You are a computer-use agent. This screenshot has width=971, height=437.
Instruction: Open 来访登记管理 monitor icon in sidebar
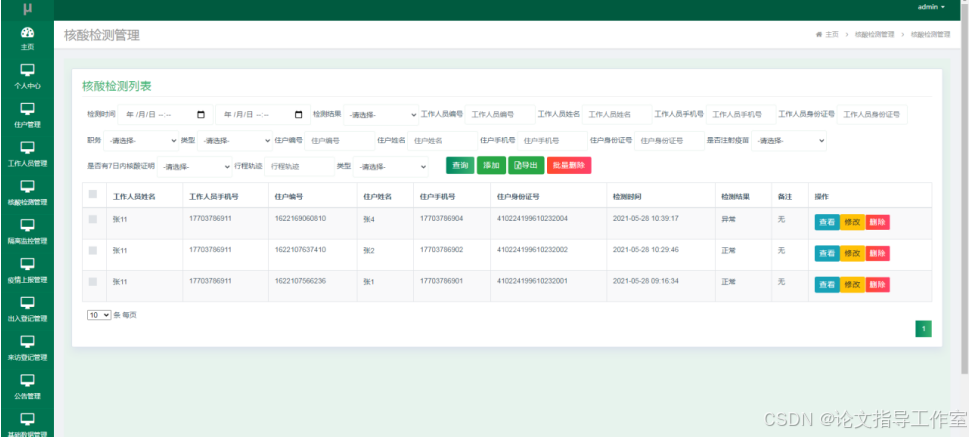coord(27,342)
